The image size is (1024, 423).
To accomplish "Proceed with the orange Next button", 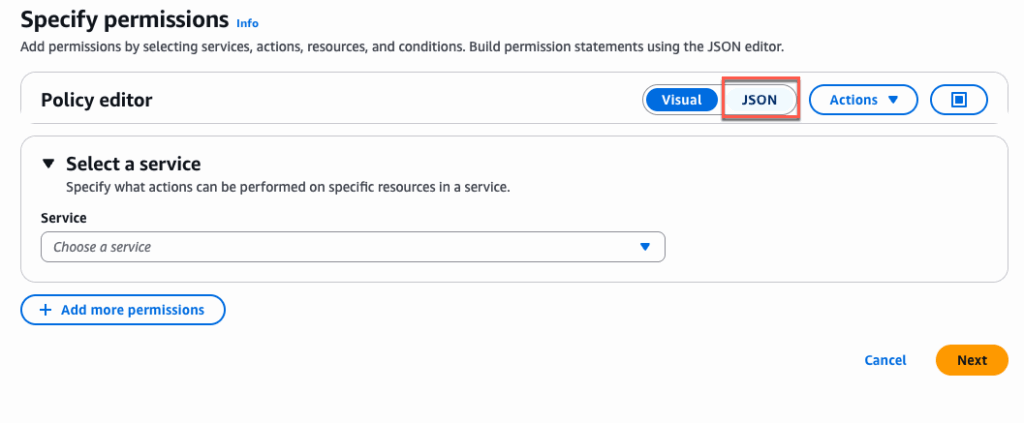I will [971, 360].
